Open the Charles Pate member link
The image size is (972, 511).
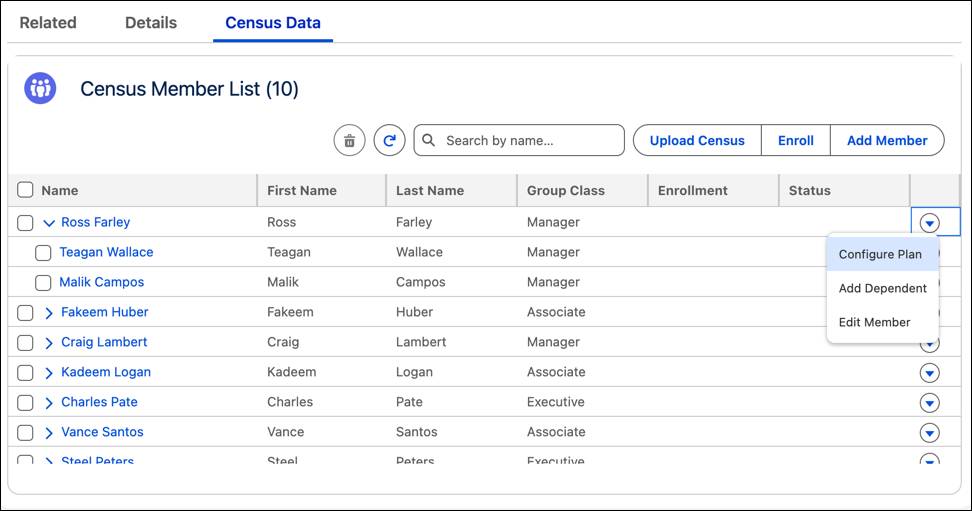(99, 402)
